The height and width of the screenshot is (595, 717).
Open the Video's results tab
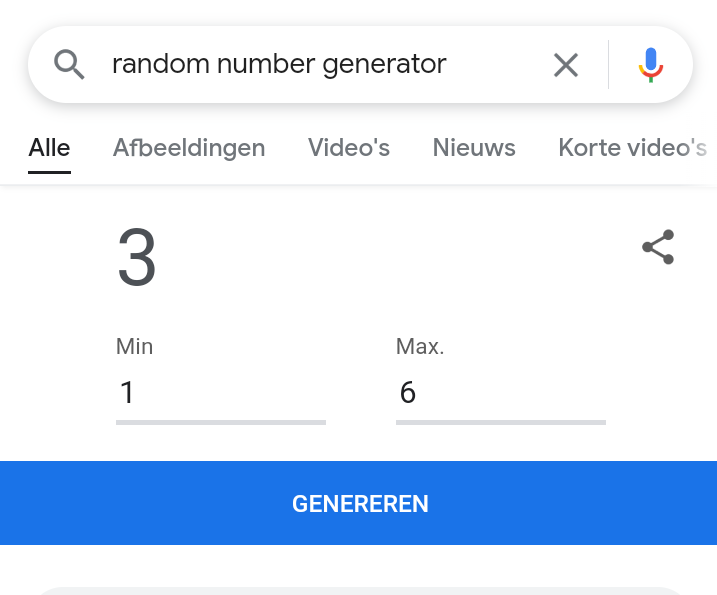[349, 148]
